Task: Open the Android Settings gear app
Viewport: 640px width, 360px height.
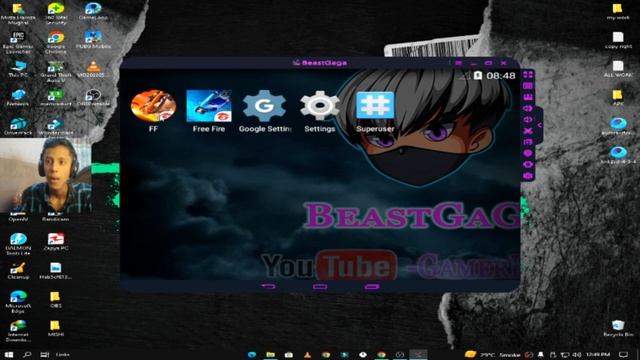Action: coord(320,106)
